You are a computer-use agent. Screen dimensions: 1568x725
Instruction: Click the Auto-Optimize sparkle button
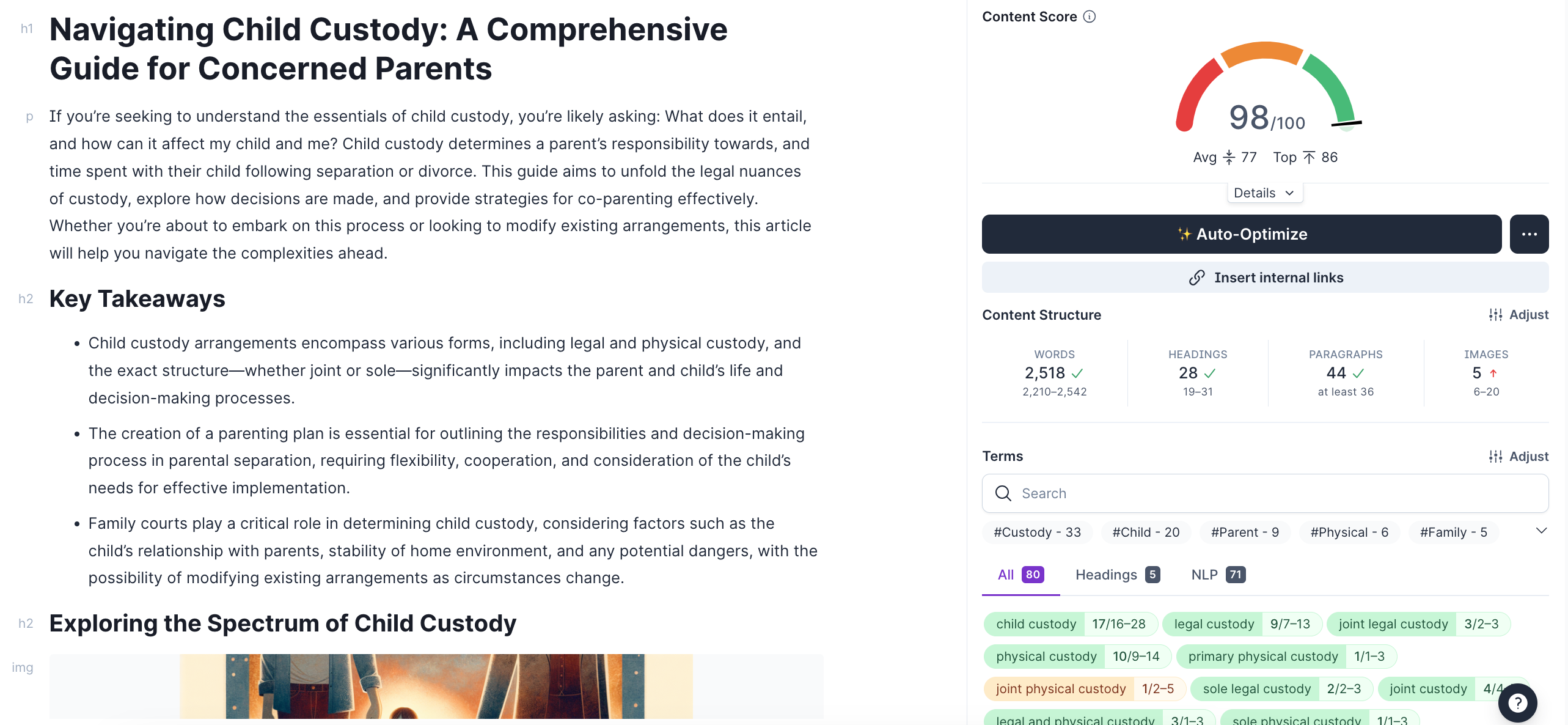pyautogui.click(x=1241, y=234)
